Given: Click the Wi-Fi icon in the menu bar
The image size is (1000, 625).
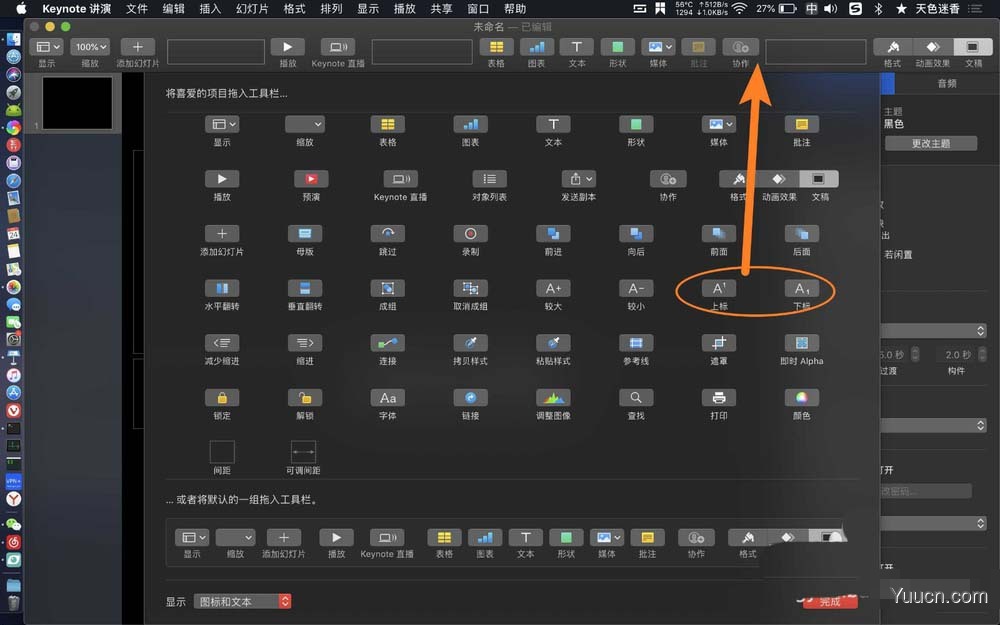Looking at the screenshot, I should (x=739, y=8).
